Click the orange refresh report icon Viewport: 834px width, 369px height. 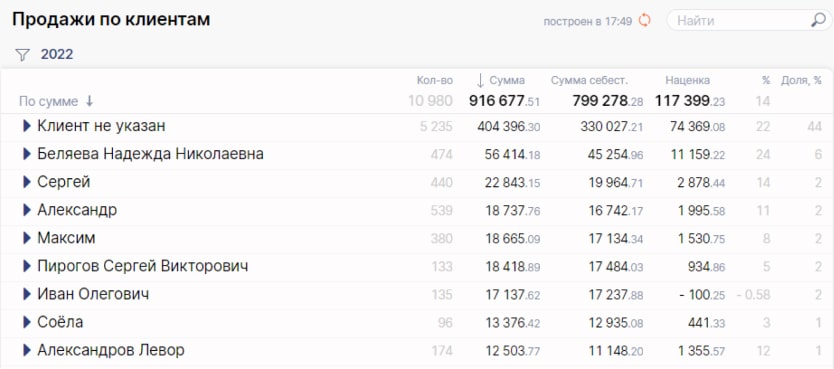pyautogui.click(x=644, y=21)
